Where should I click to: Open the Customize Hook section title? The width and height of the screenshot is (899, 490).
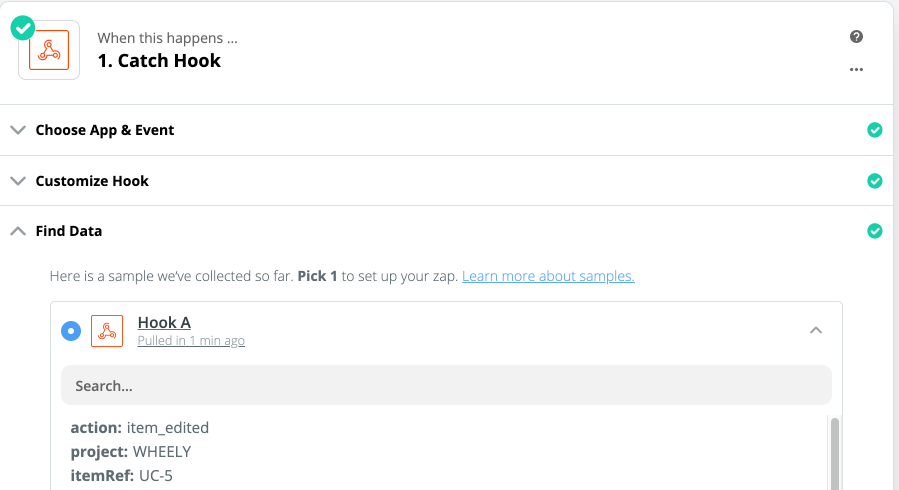coord(92,181)
